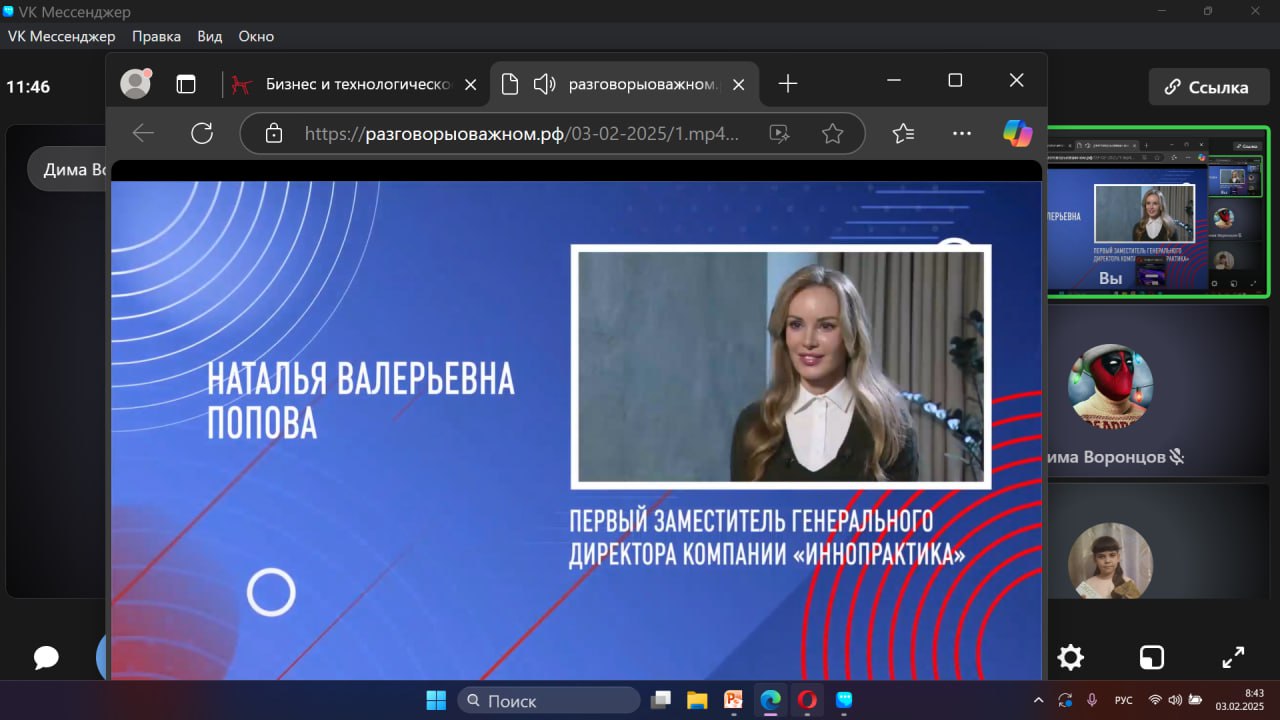Open call settings gear
Image resolution: width=1280 pixels, height=720 pixels.
(1070, 657)
